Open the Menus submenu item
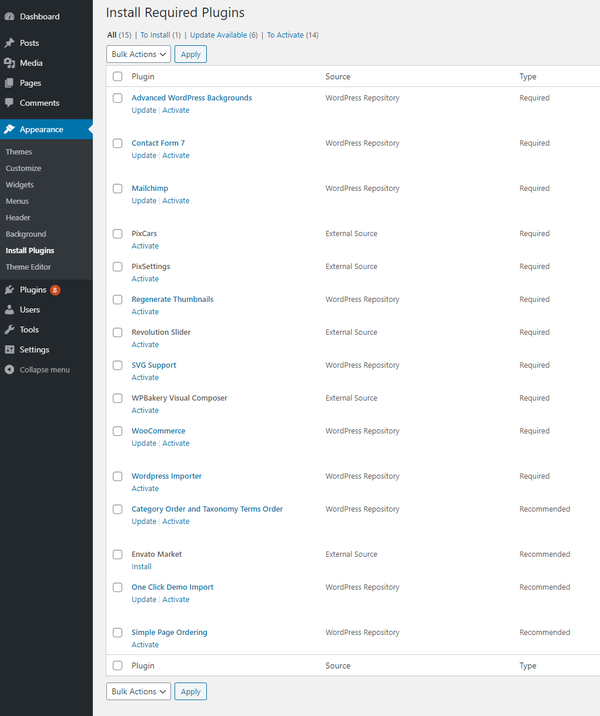The width and height of the screenshot is (600, 716). [x=17, y=201]
